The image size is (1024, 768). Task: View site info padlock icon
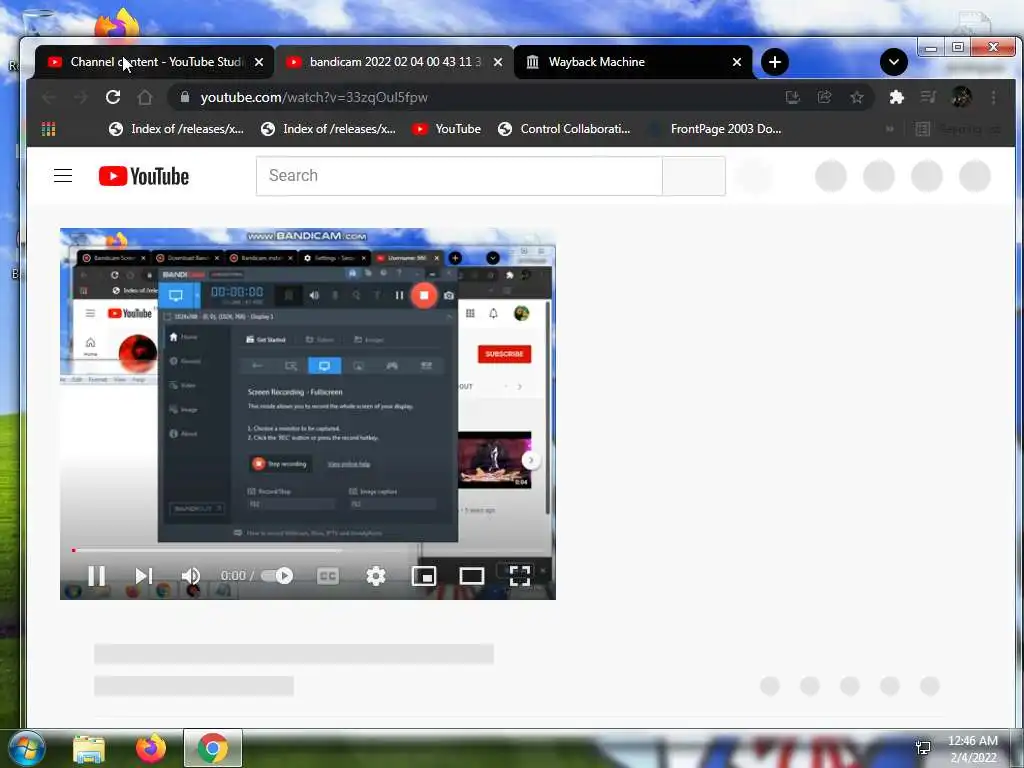[185, 97]
